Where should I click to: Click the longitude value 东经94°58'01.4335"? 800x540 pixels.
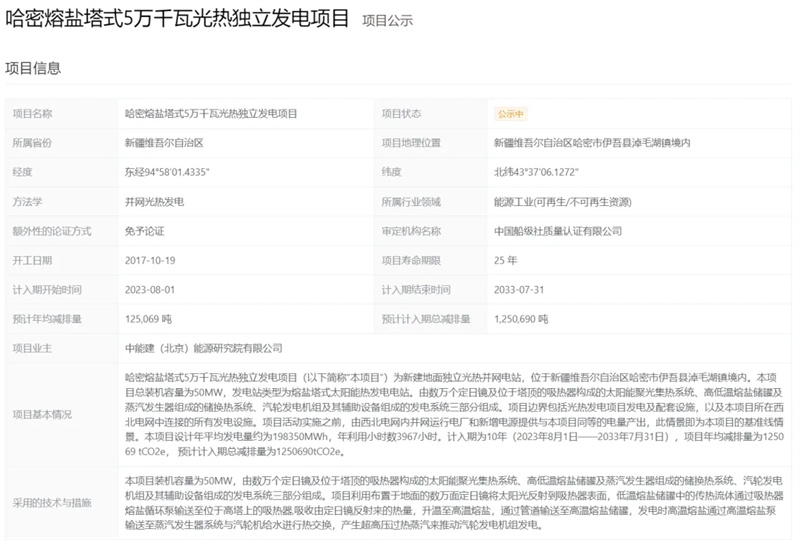pos(166,172)
